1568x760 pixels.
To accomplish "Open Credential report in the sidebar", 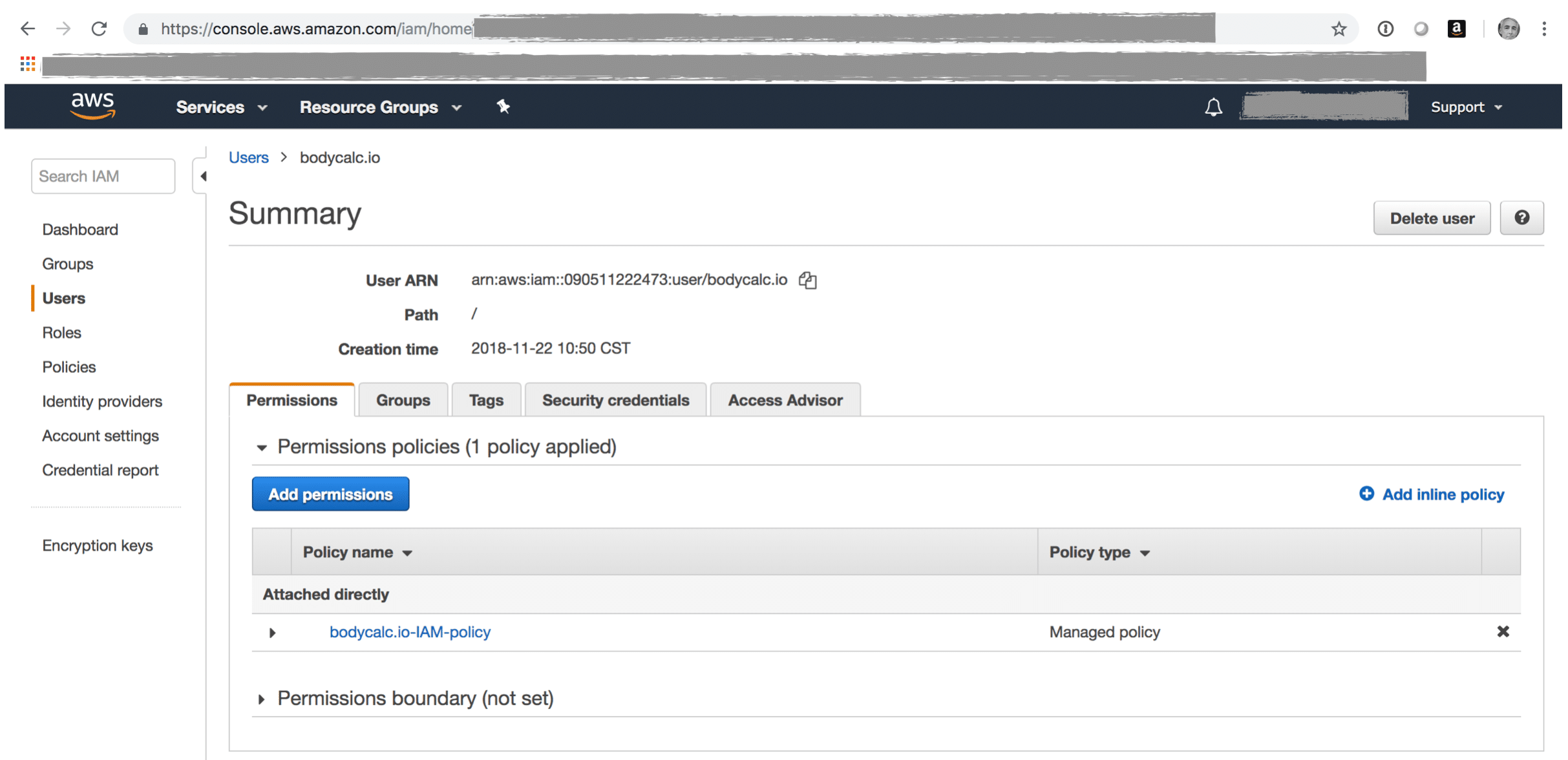I will pyautogui.click(x=100, y=470).
